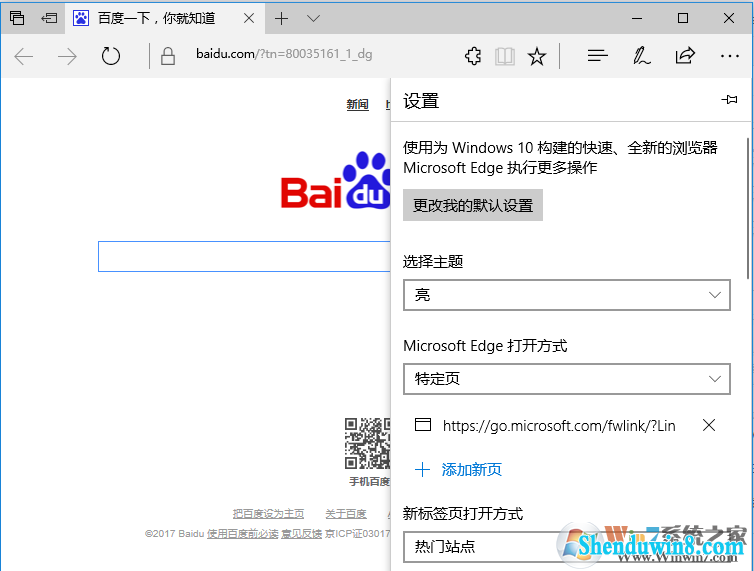This screenshot has width=754, height=571.
Task: Open the 打开方式 dropdown showing 特定页
Action: pos(566,379)
